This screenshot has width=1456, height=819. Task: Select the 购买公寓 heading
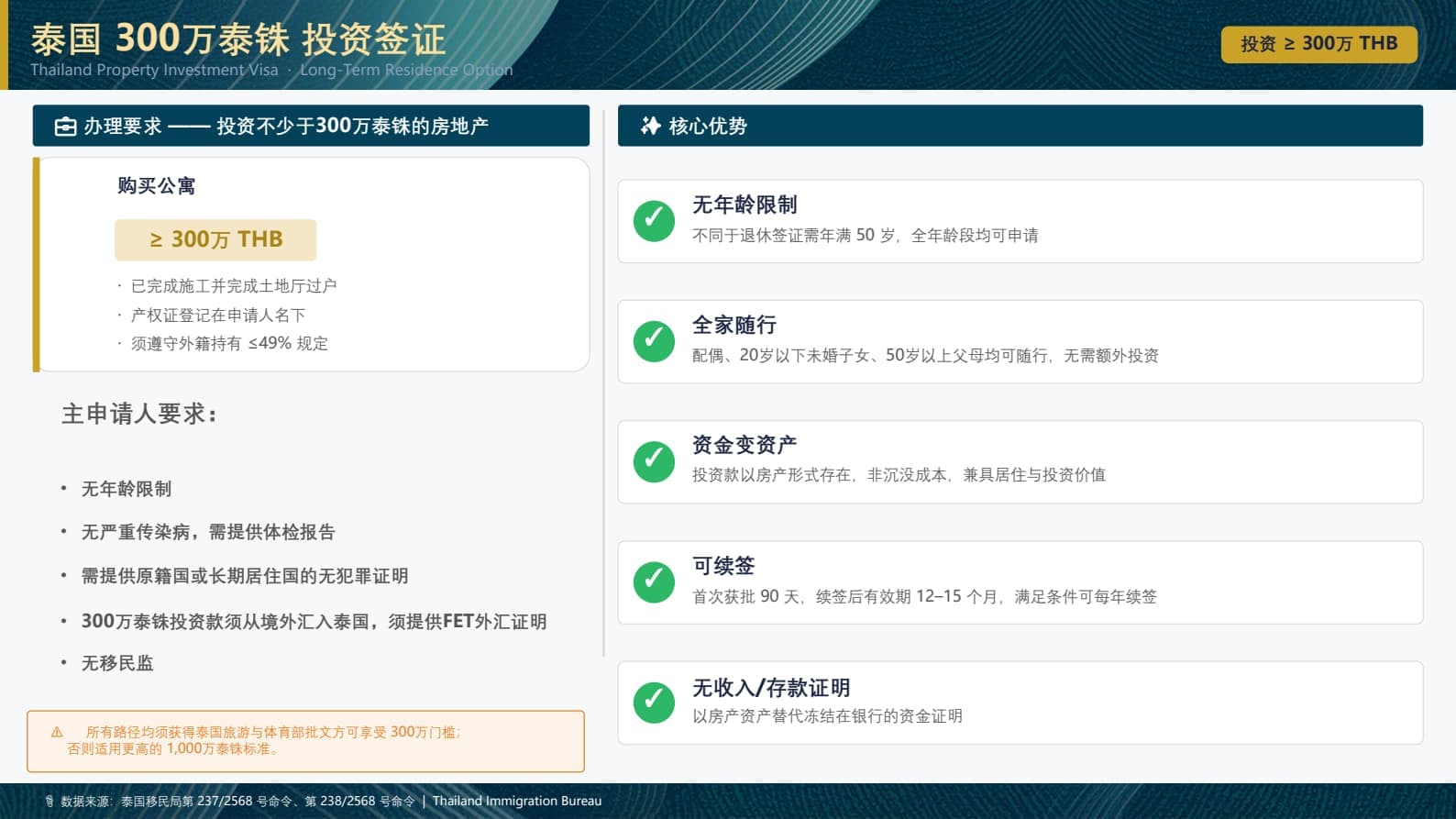(x=156, y=186)
